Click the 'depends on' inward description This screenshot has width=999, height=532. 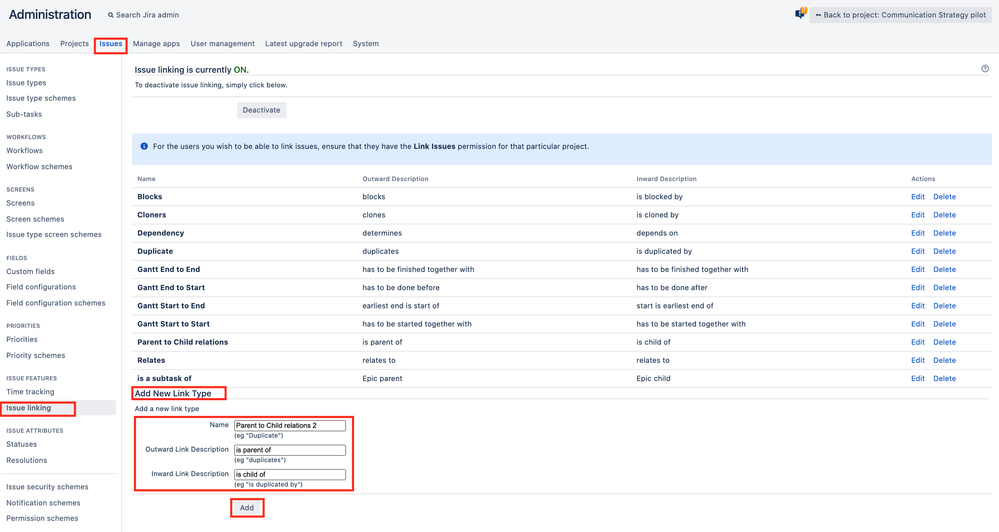[657, 233]
